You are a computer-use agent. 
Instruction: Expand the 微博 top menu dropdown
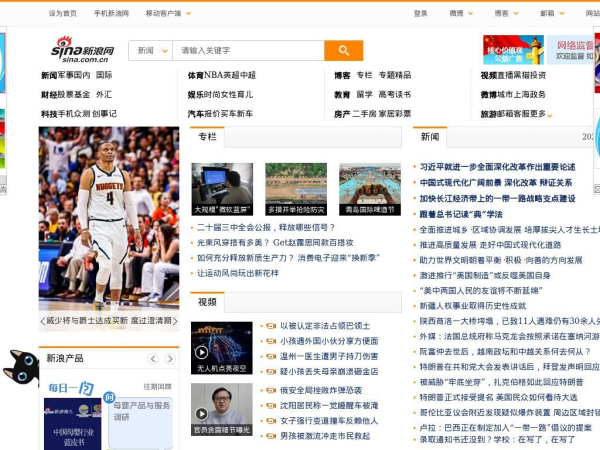coord(471,13)
